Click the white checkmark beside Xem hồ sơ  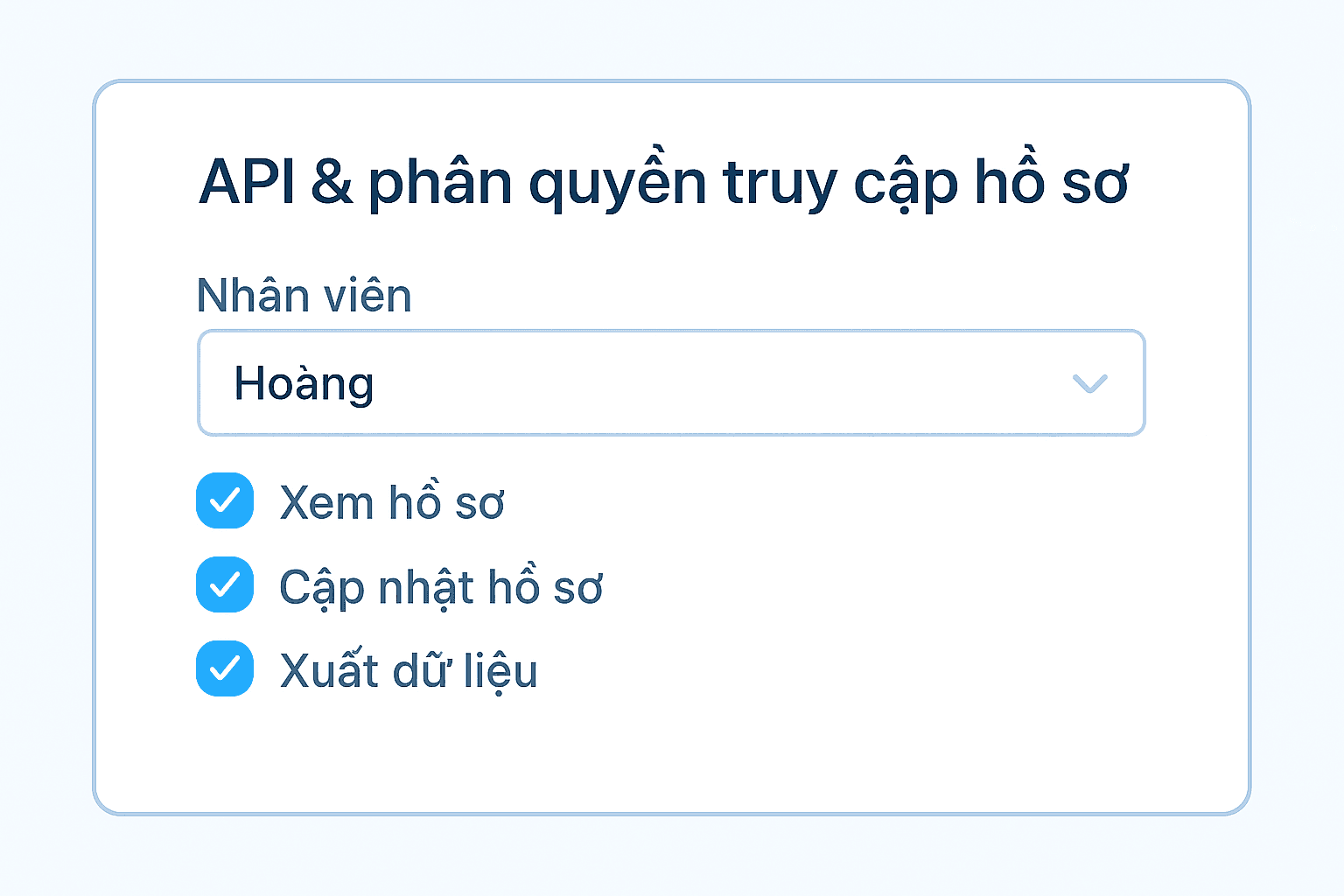[x=225, y=500]
